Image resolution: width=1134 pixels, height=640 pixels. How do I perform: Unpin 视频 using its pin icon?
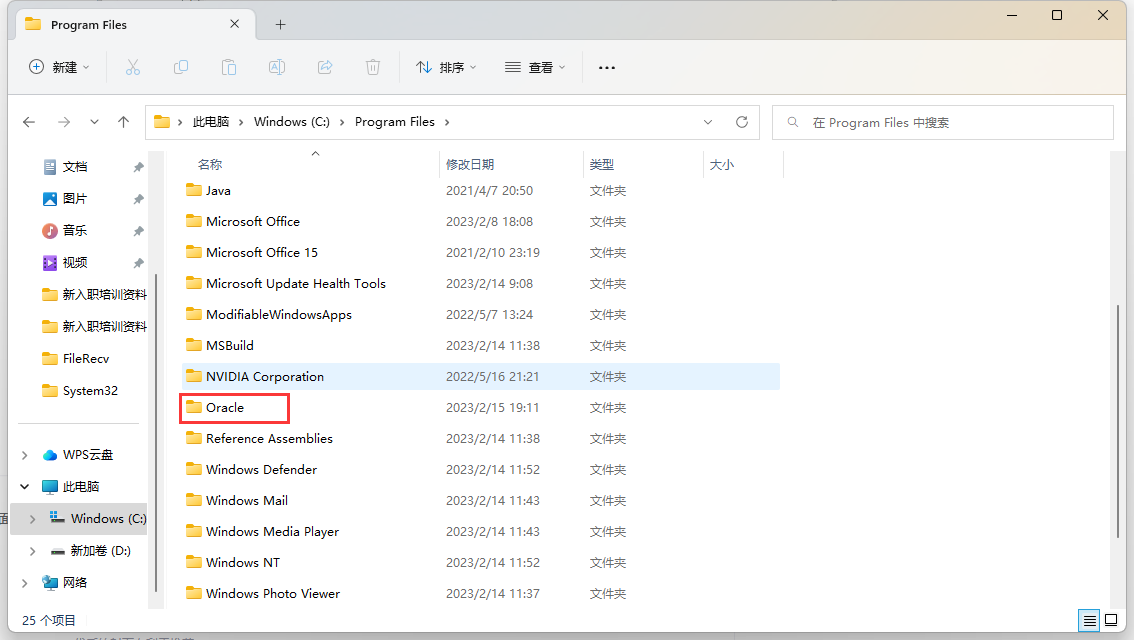click(x=138, y=263)
